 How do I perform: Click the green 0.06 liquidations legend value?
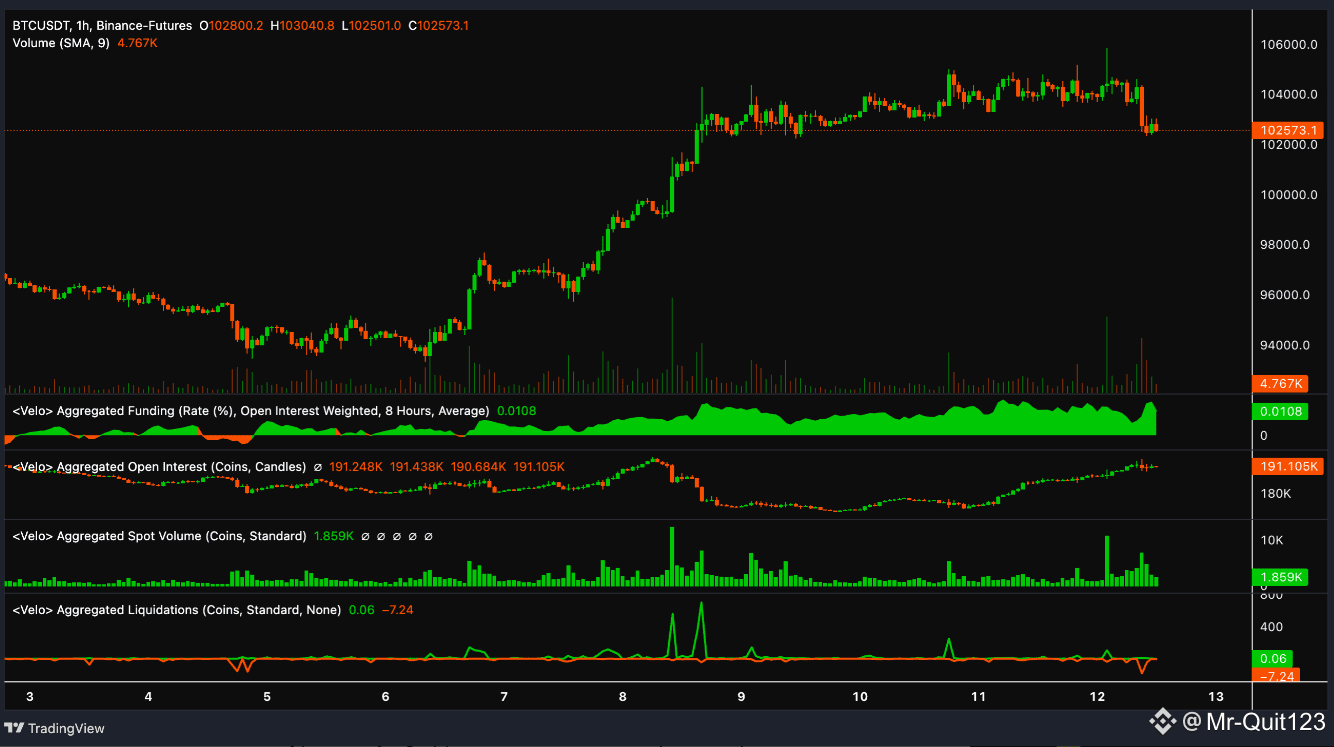(361, 609)
